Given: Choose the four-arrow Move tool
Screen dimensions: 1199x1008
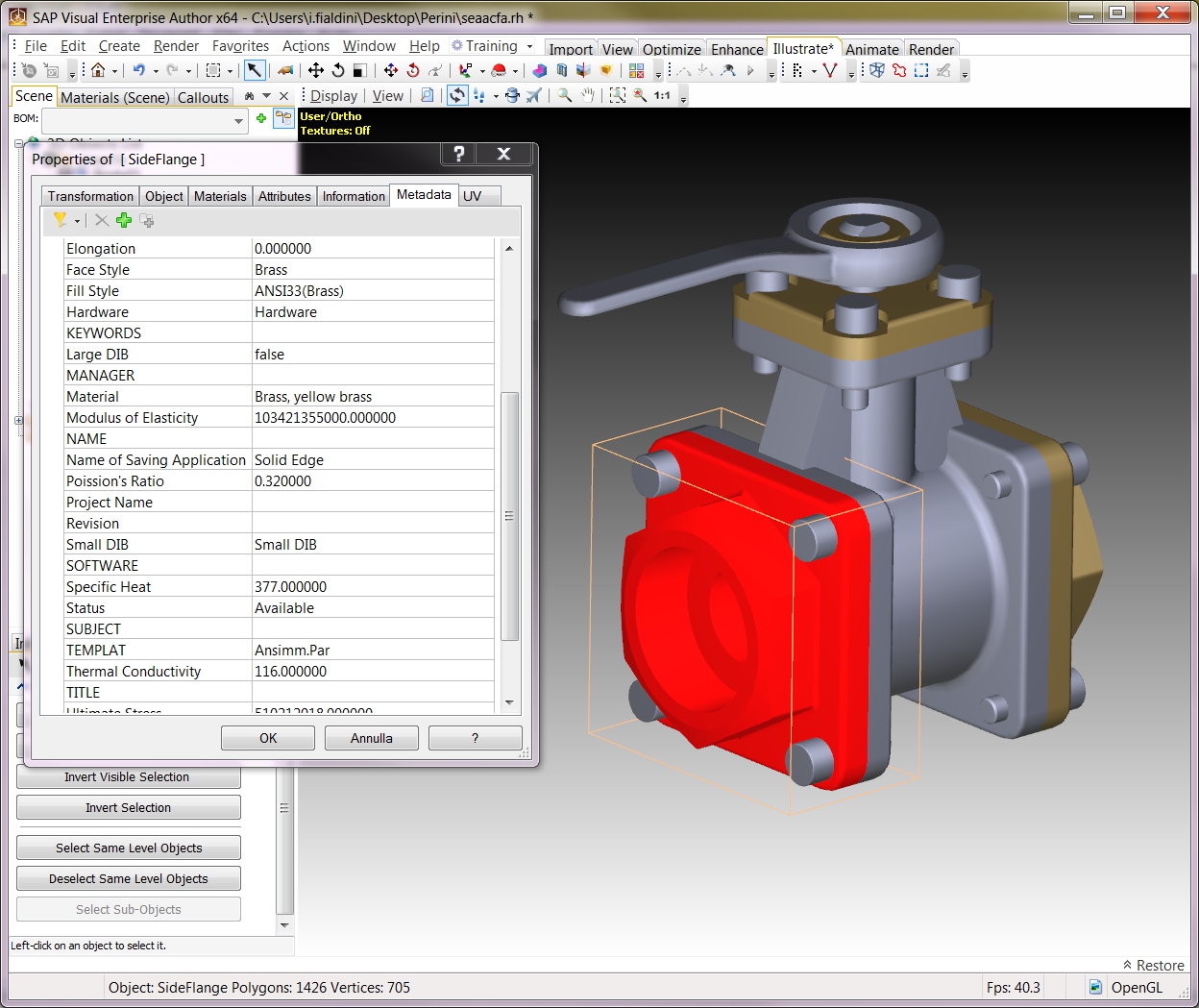Looking at the screenshot, I should tap(315, 70).
